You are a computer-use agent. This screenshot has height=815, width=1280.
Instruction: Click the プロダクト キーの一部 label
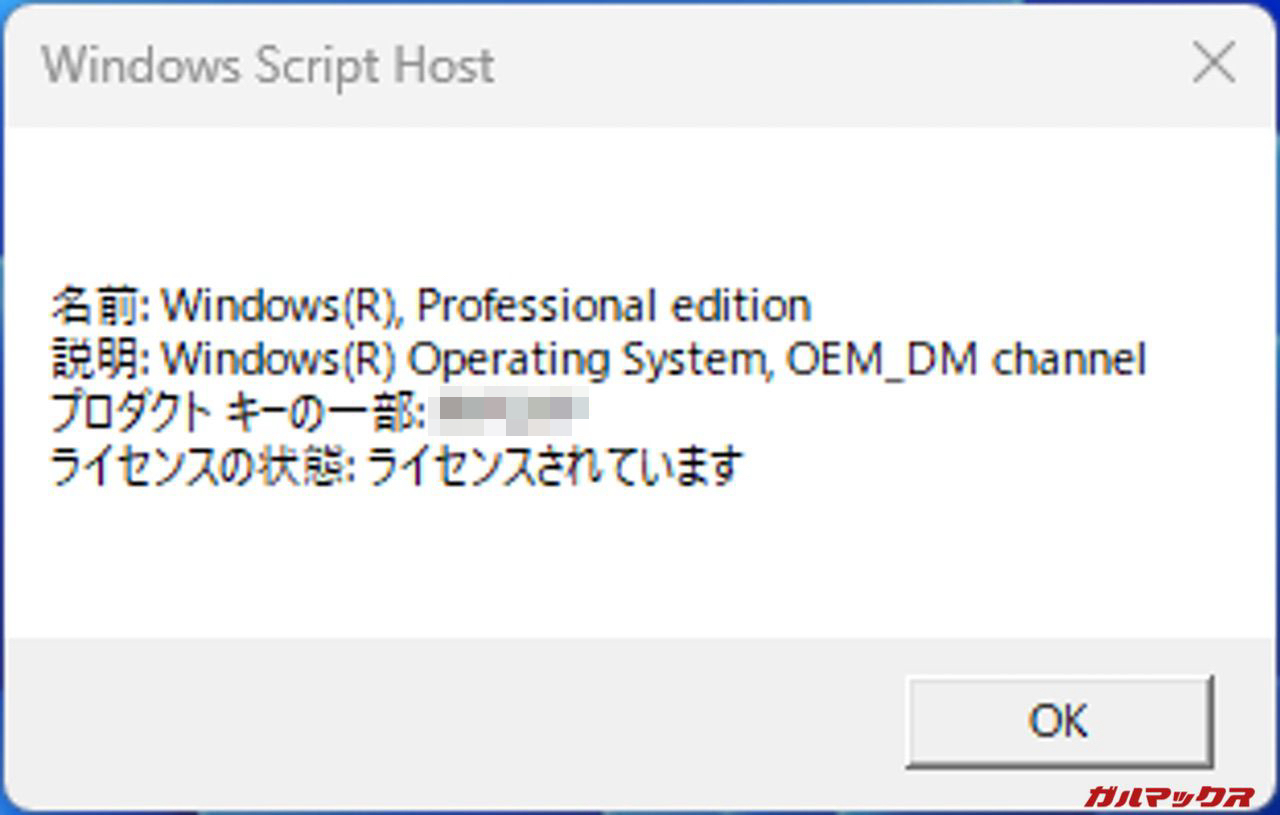(x=238, y=413)
